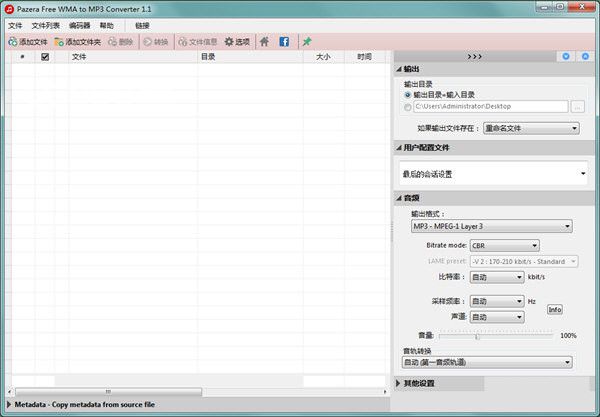Click the browse (...) button for output folder
This screenshot has height=417, width=600.
tap(577, 106)
